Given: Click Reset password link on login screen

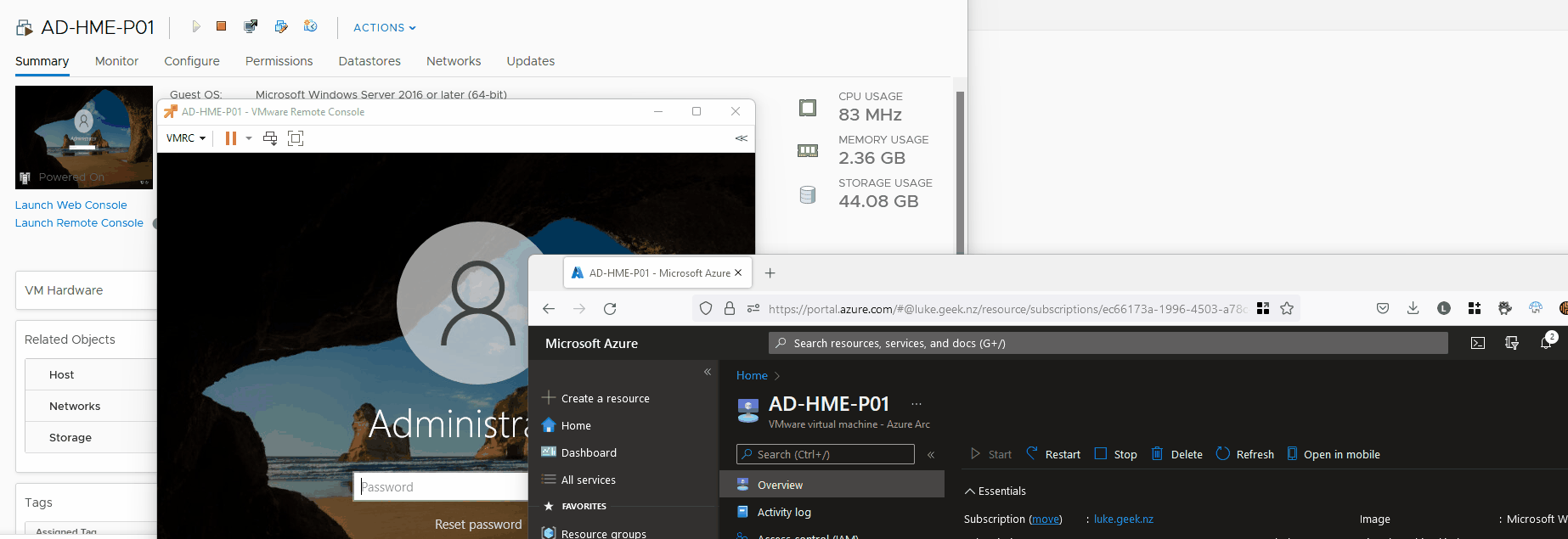Looking at the screenshot, I should [x=478, y=525].
